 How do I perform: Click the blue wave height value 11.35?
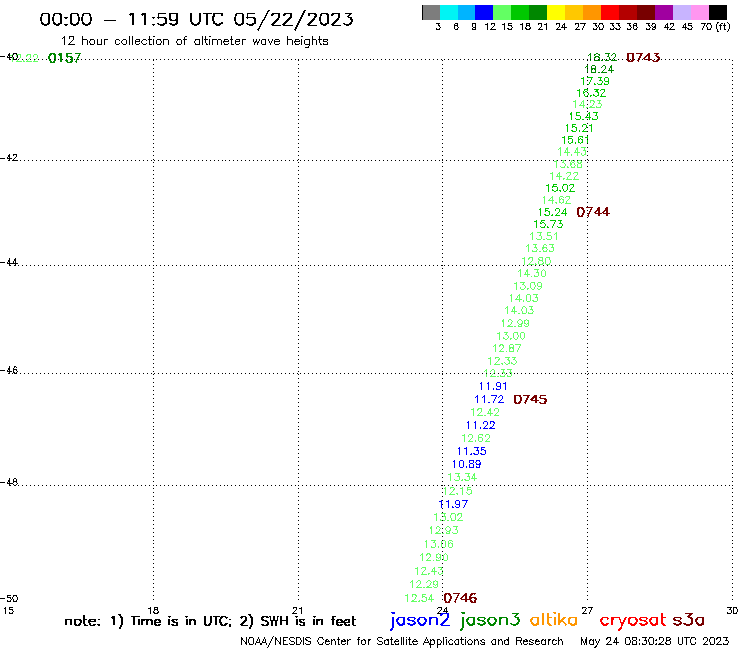pos(471,451)
